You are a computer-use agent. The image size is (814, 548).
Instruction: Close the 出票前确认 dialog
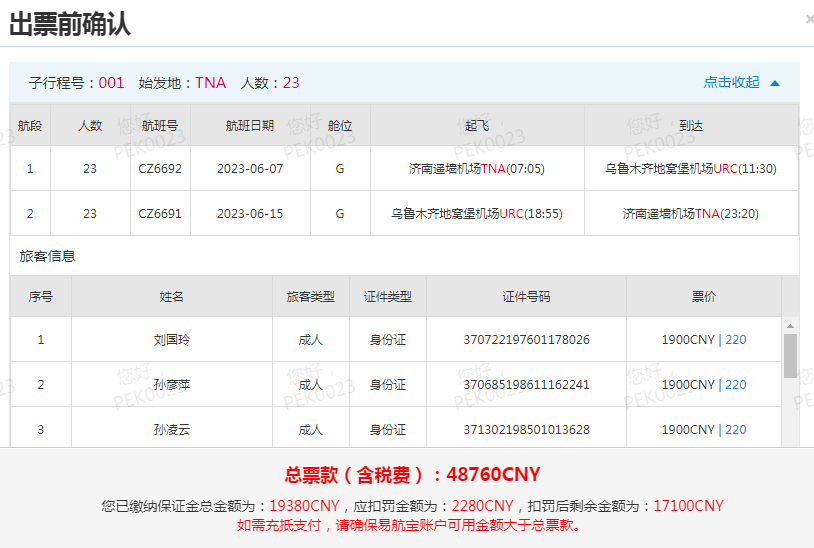(x=809, y=19)
